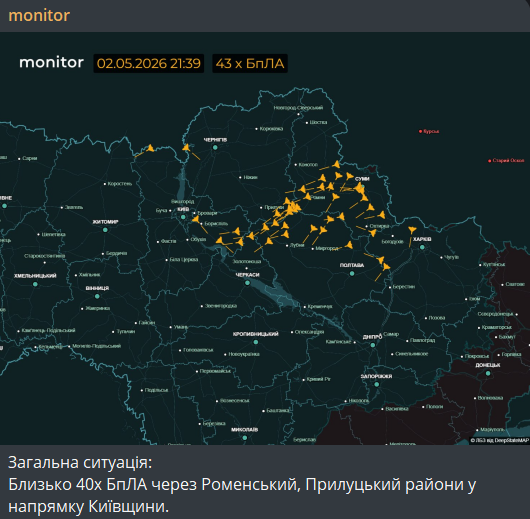This screenshot has width=530, height=519.
Task: Click the Лубни town label
Action: [297, 245]
